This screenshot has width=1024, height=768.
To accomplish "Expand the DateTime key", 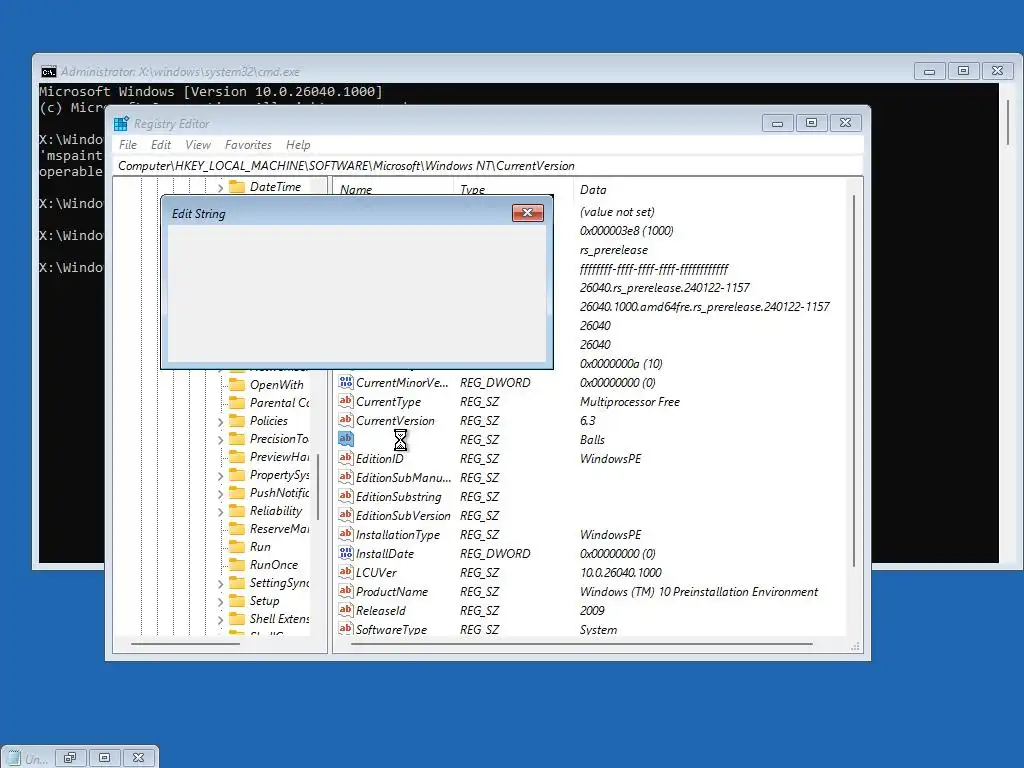I will pos(220,187).
